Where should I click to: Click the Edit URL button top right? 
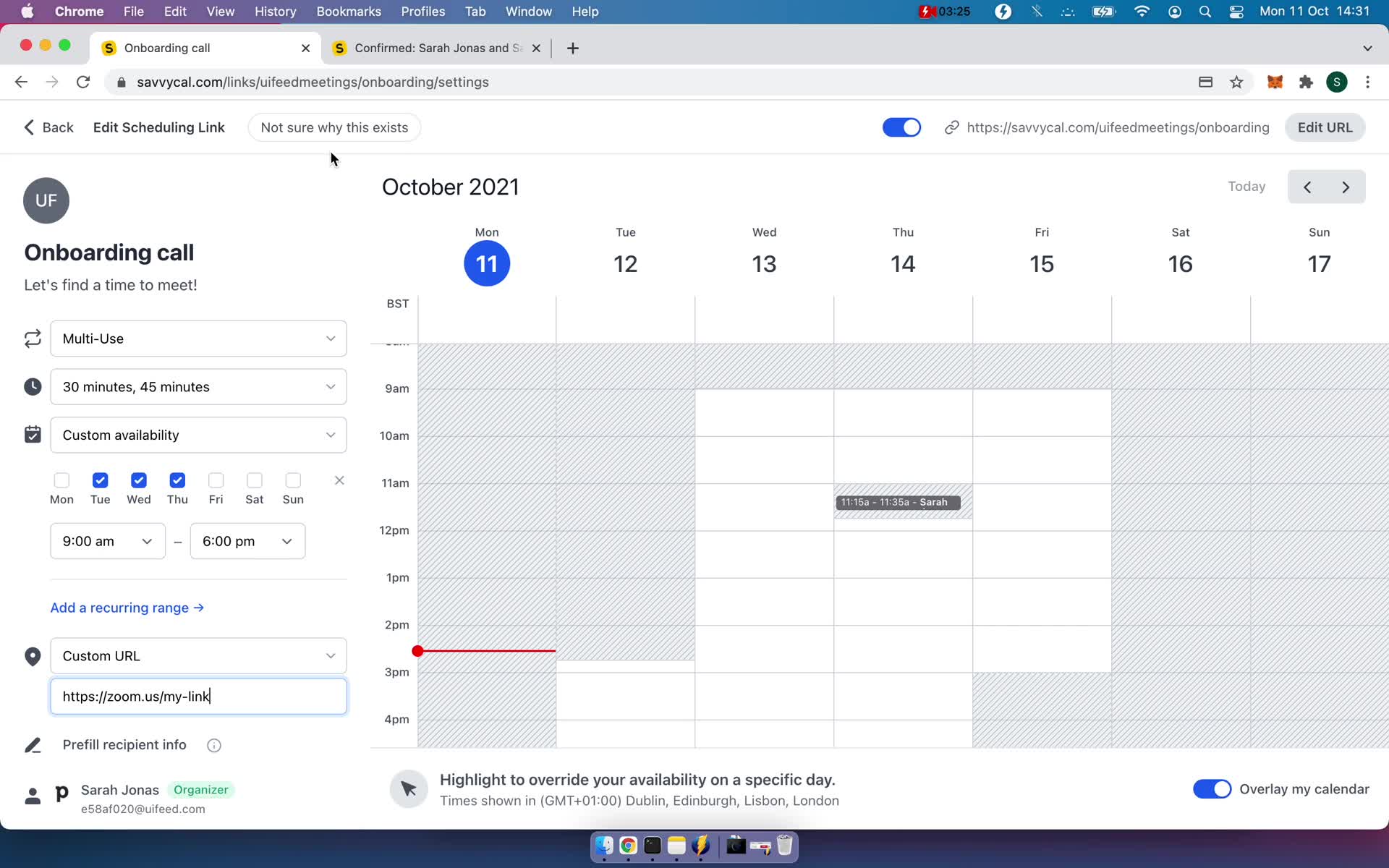tap(1326, 127)
